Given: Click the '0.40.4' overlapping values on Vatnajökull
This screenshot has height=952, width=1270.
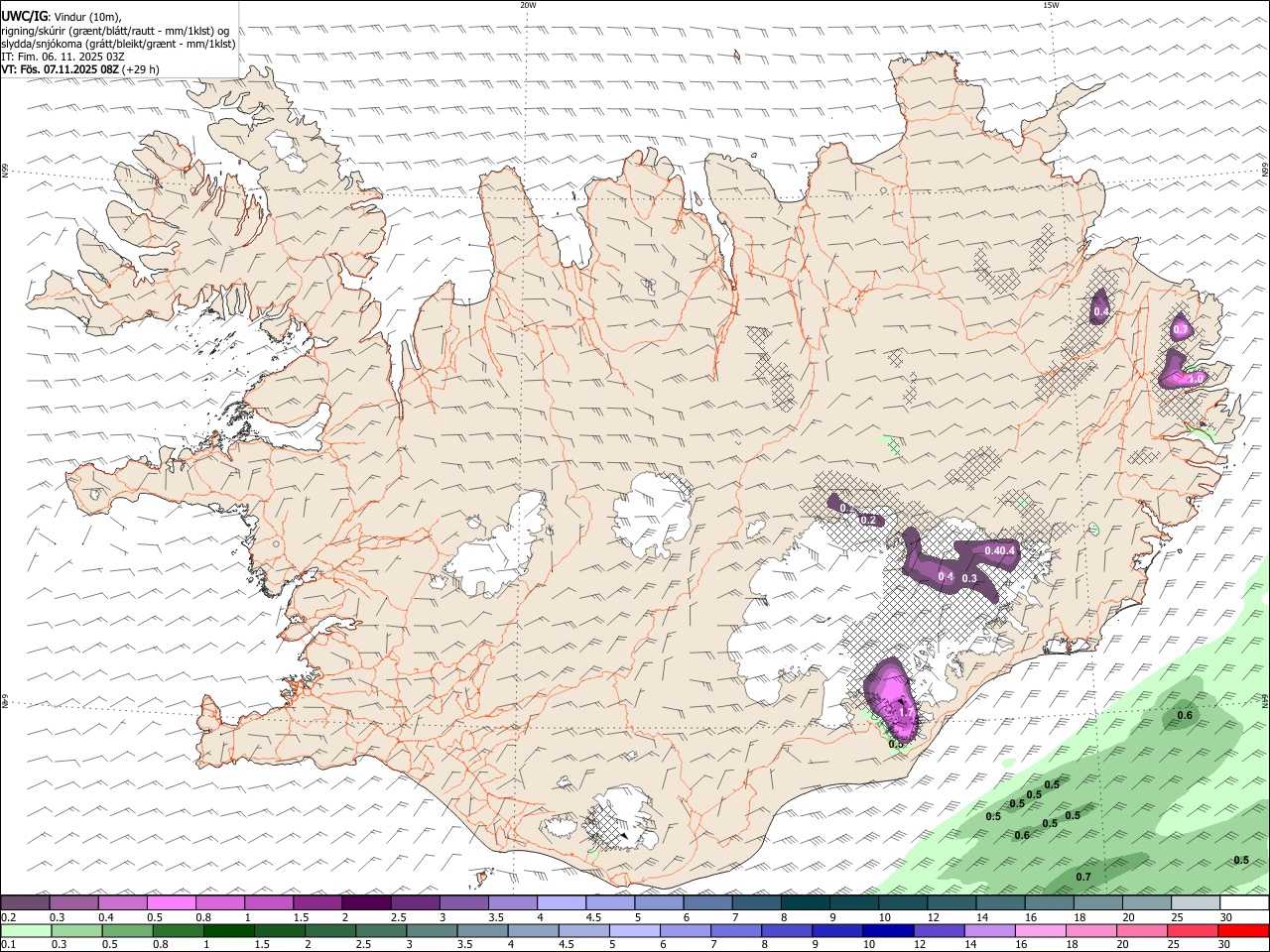Looking at the screenshot, I should (1000, 550).
